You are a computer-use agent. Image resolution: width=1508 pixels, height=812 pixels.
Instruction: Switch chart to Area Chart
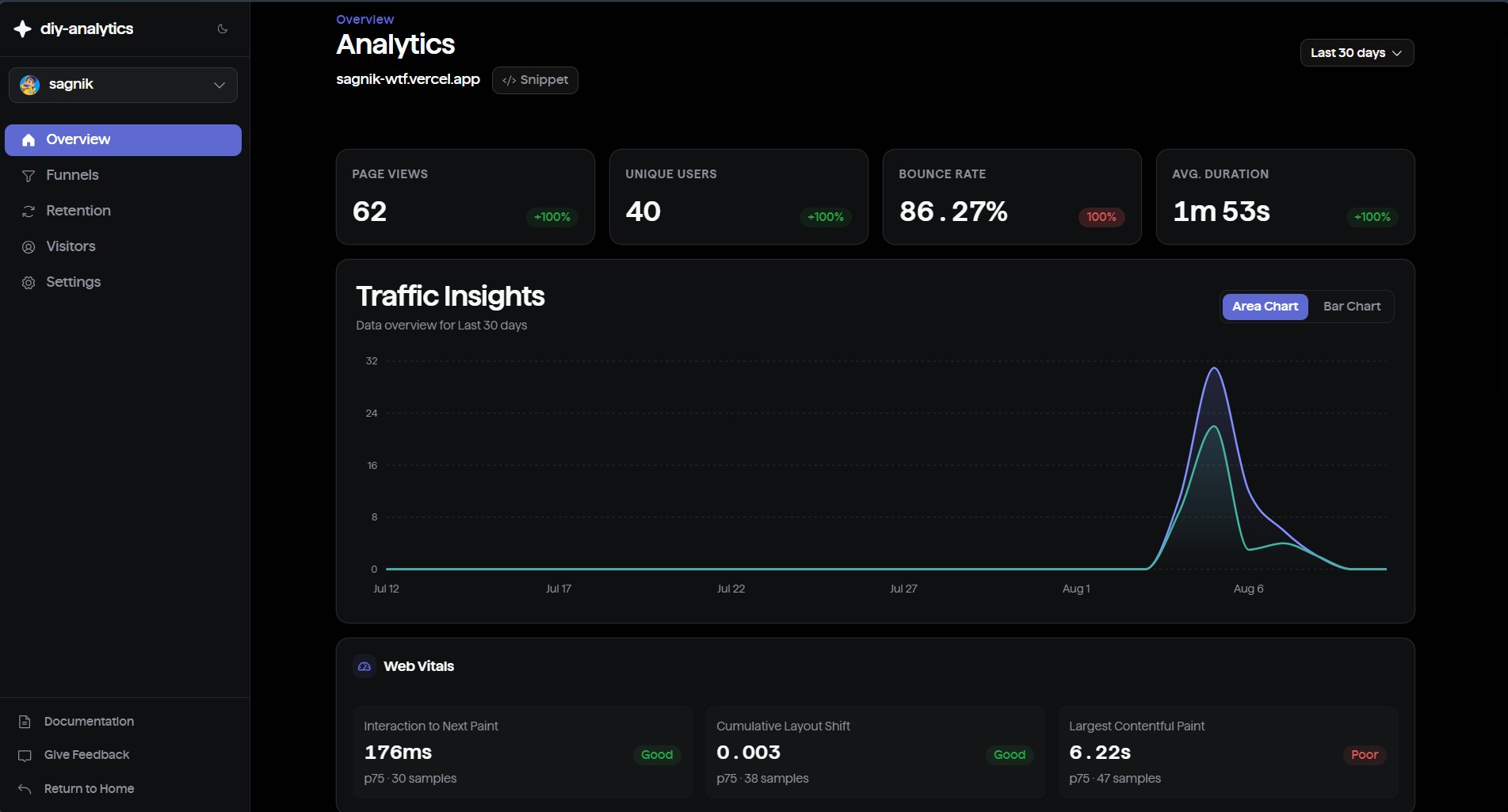1265,307
